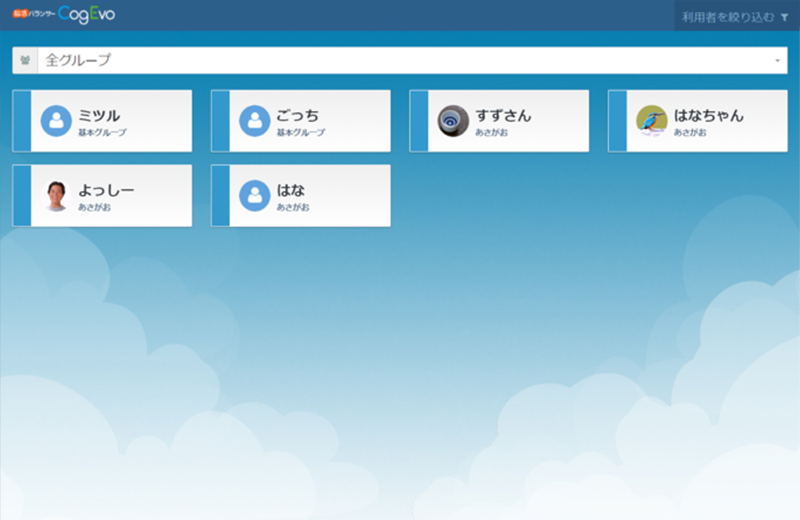Pick the user name よっしー
Image resolution: width=800 pixels, height=520 pixels.
(106, 190)
